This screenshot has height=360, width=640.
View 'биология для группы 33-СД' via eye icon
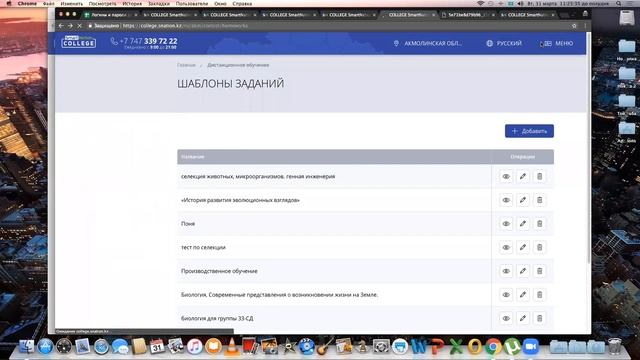[x=506, y=319]
